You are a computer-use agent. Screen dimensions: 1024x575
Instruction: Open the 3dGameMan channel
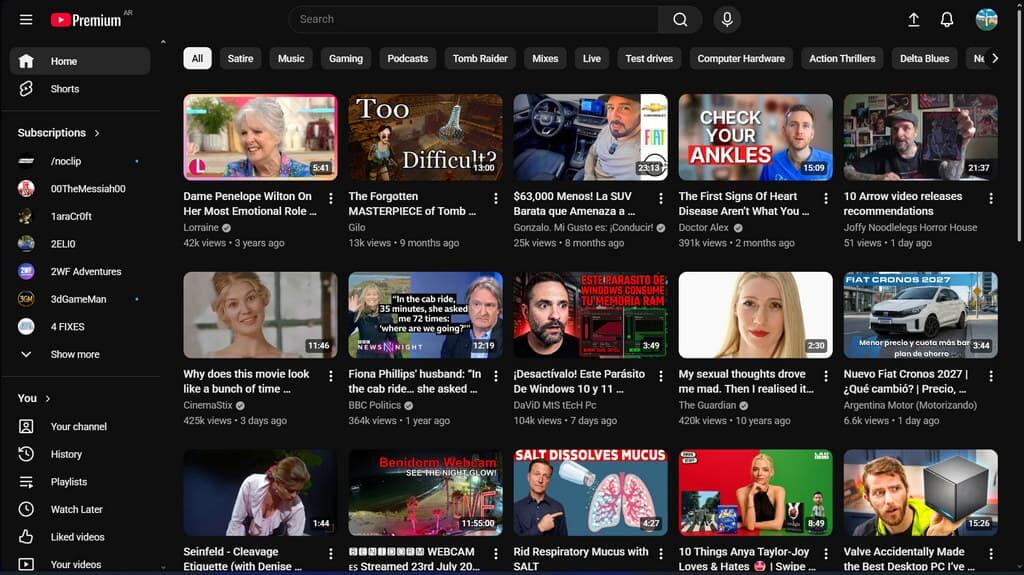tap(80, 299)
